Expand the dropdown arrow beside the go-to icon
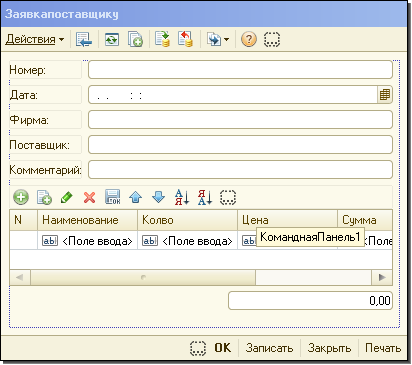Screen dimensions: 412x365 click(x=227, y=40)
